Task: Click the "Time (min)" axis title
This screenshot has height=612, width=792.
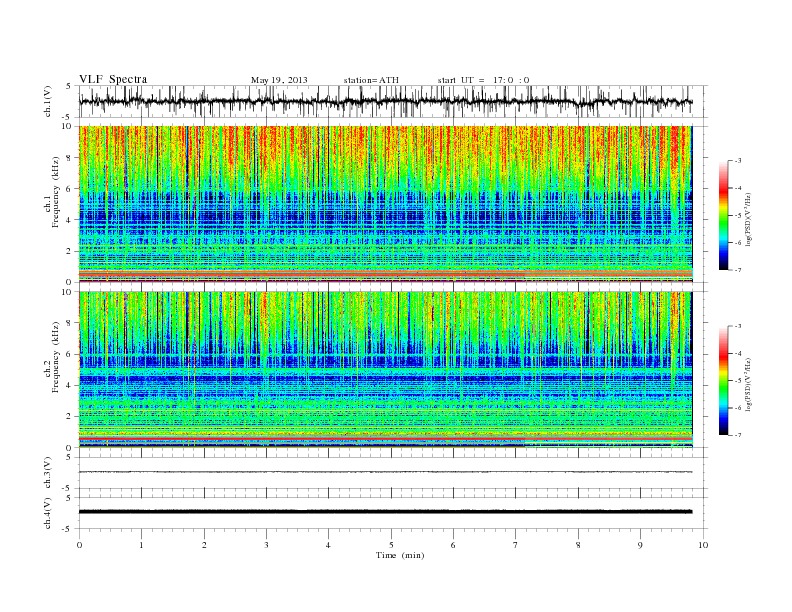Action: coord(400,555)
